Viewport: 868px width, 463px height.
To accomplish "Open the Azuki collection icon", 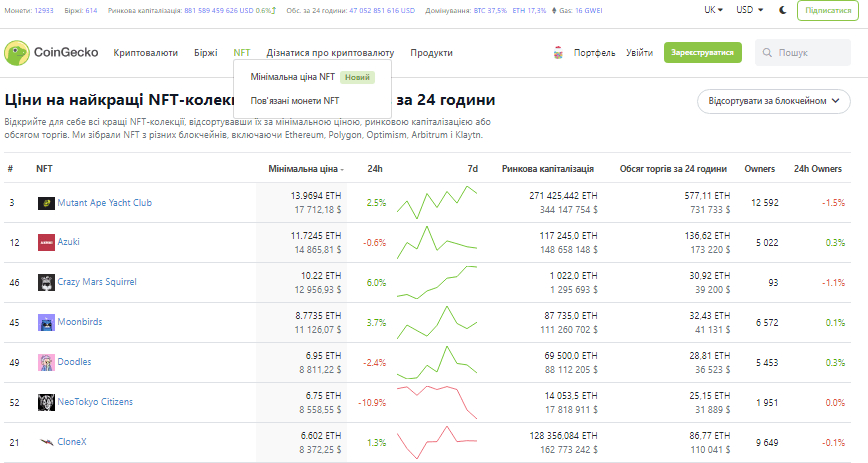I will pos(46,242).
